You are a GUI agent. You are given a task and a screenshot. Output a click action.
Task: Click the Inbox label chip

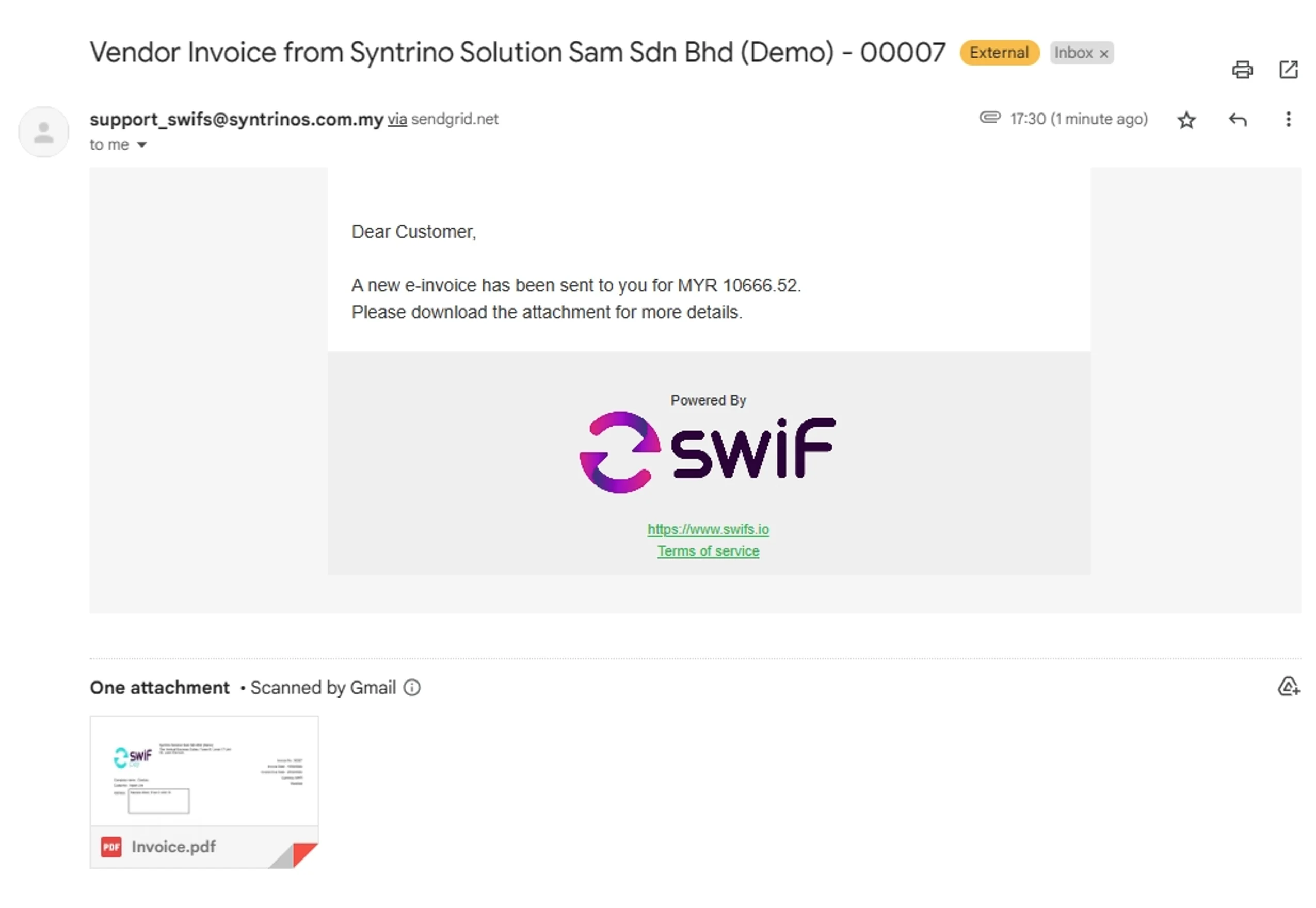pyautogui.click(x=1073, y=53)
